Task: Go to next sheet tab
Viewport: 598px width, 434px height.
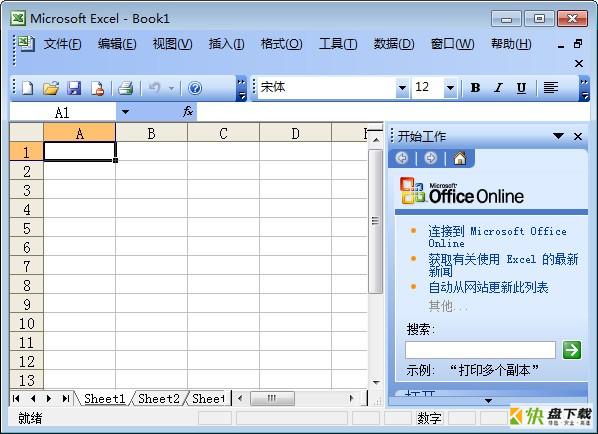Action: (49, 399)
